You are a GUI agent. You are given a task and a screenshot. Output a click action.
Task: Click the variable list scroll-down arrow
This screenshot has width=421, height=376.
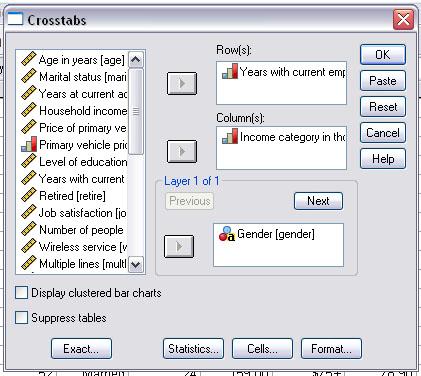tap(136, 265)
